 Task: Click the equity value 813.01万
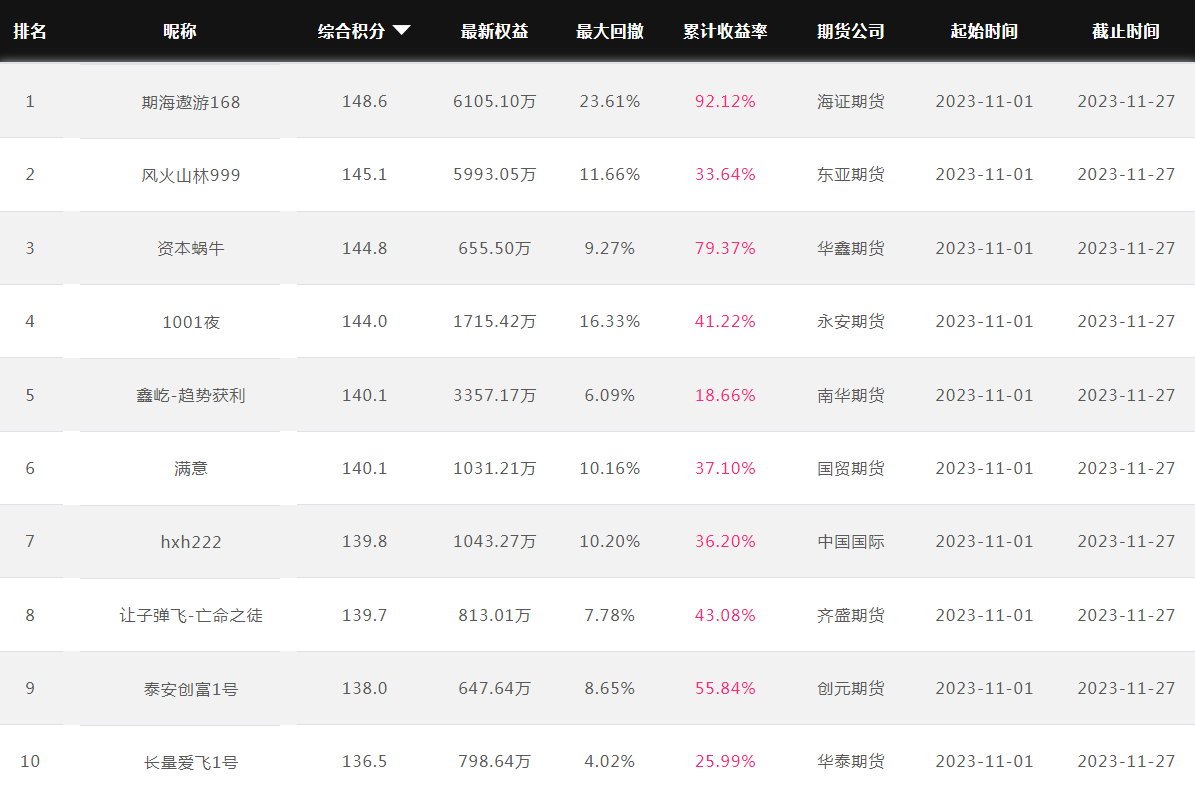(495, 616)
